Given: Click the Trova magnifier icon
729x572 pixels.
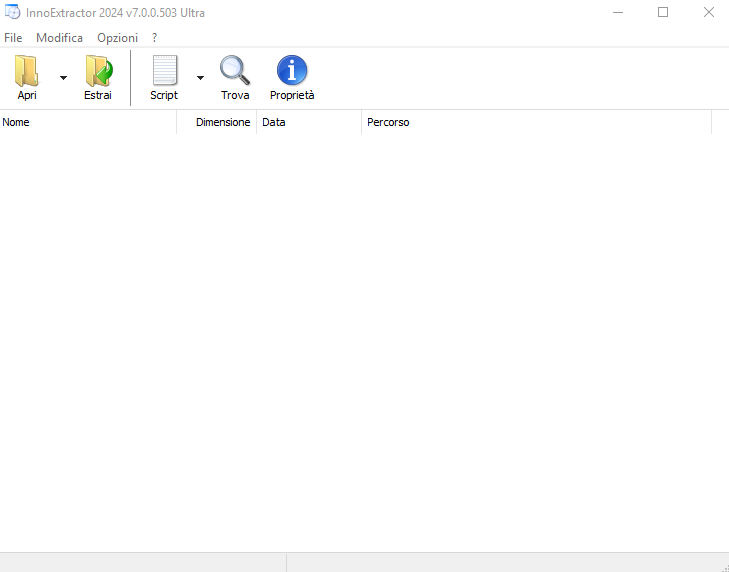Looking at the screenshot, I should point(235,70).
